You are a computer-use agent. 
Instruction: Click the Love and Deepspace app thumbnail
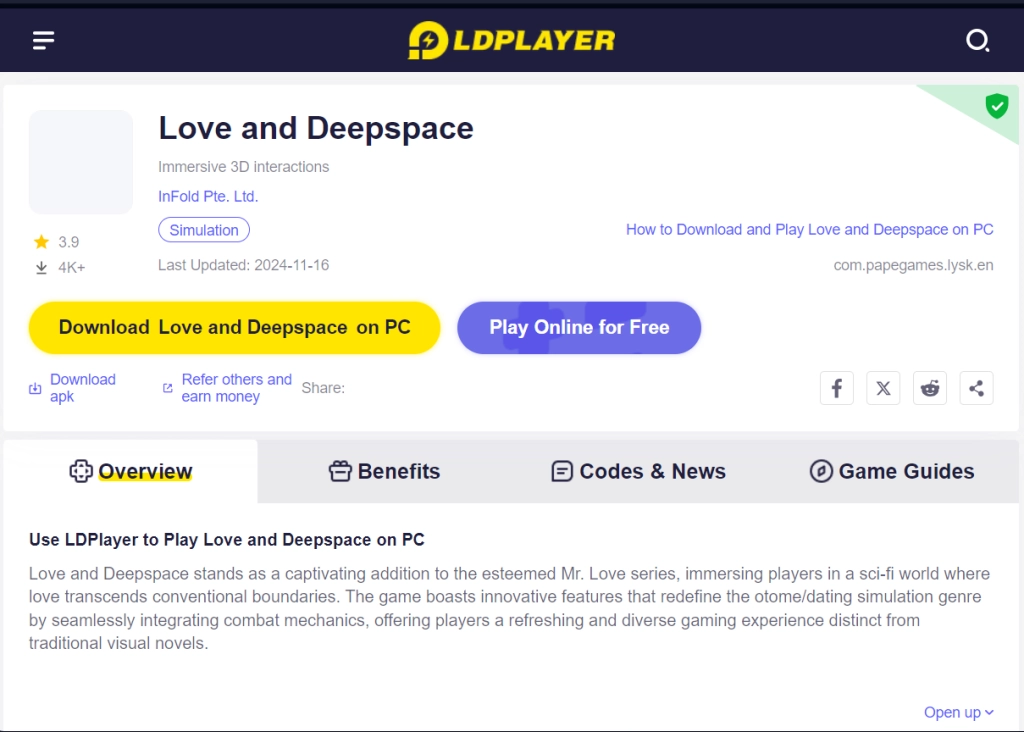tap(81, 162)
